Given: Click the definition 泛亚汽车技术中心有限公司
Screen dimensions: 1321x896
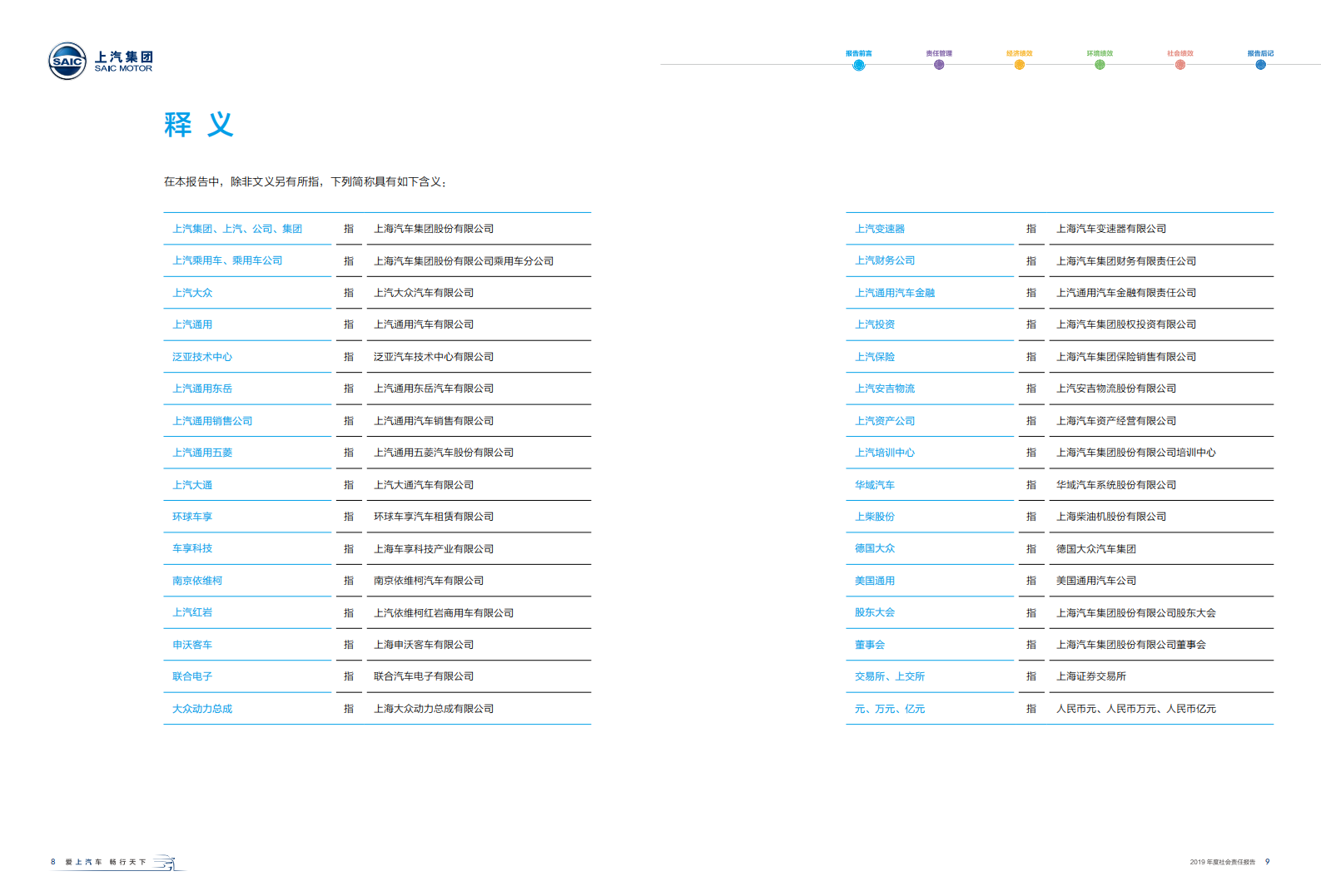Looking at the screenshot, I should click(x=434, y=357).
